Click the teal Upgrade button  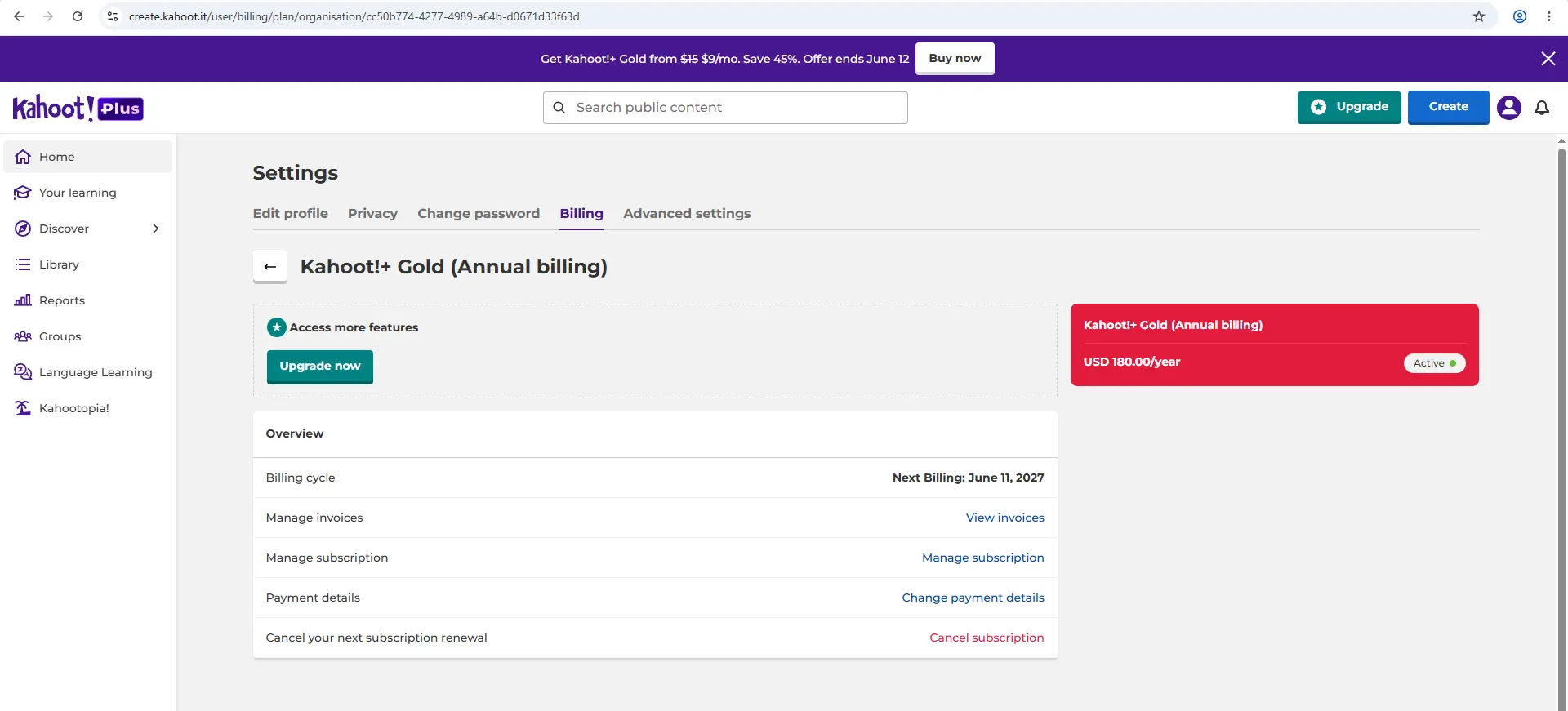pos(1349,107)
